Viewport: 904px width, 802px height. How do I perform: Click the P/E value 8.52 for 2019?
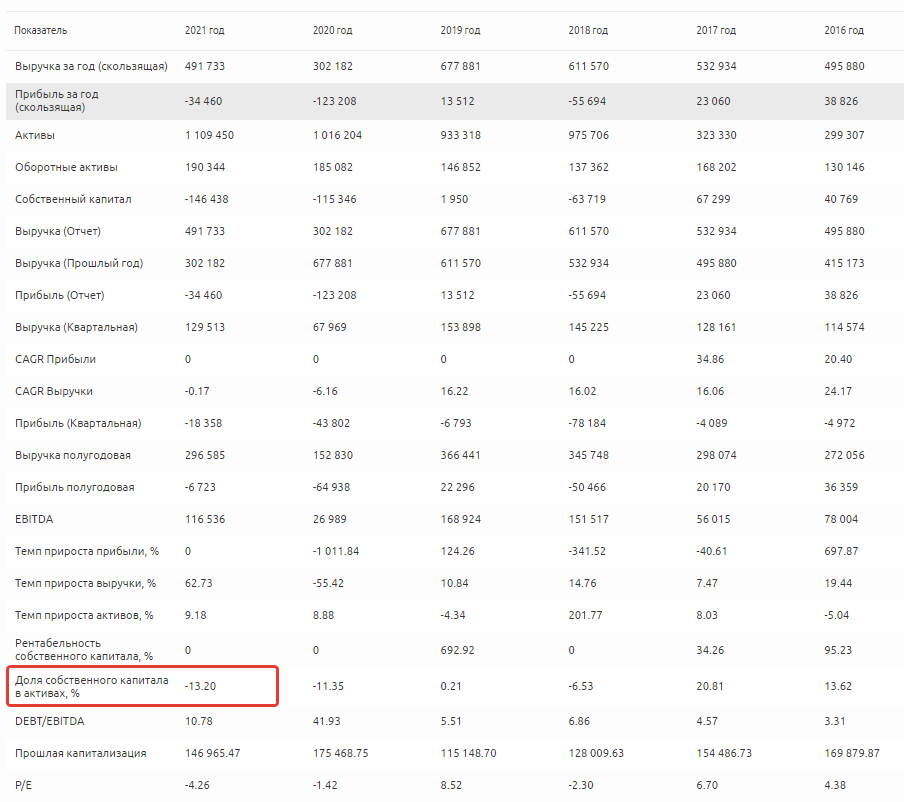[454, 784]
